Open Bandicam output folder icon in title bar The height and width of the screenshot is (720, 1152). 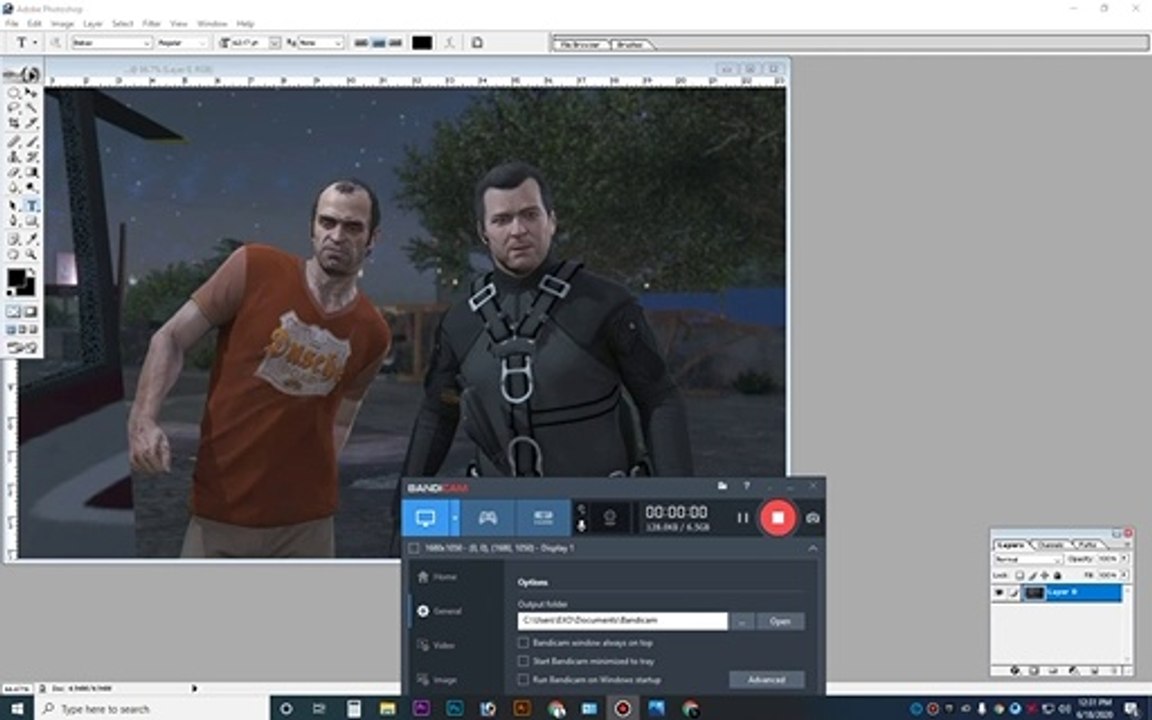pyautogui.click(x=722, y=486)
